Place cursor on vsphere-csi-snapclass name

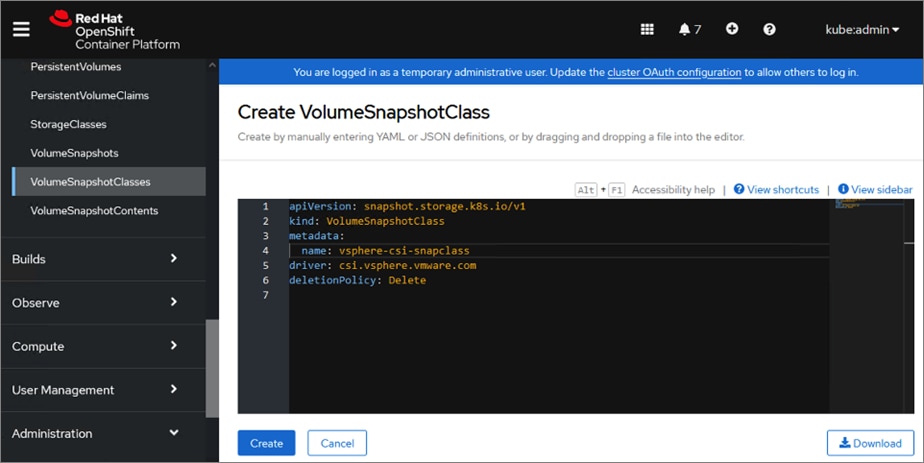pyautogui.click(x=404, y=251)
